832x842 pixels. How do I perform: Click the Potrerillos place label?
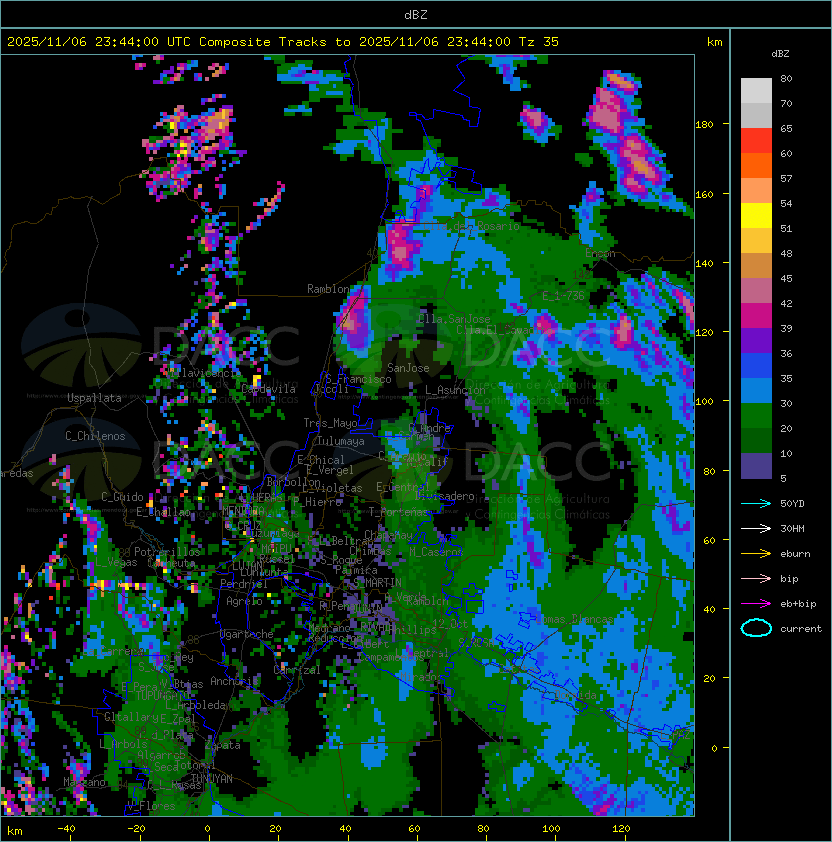(167, 551)
